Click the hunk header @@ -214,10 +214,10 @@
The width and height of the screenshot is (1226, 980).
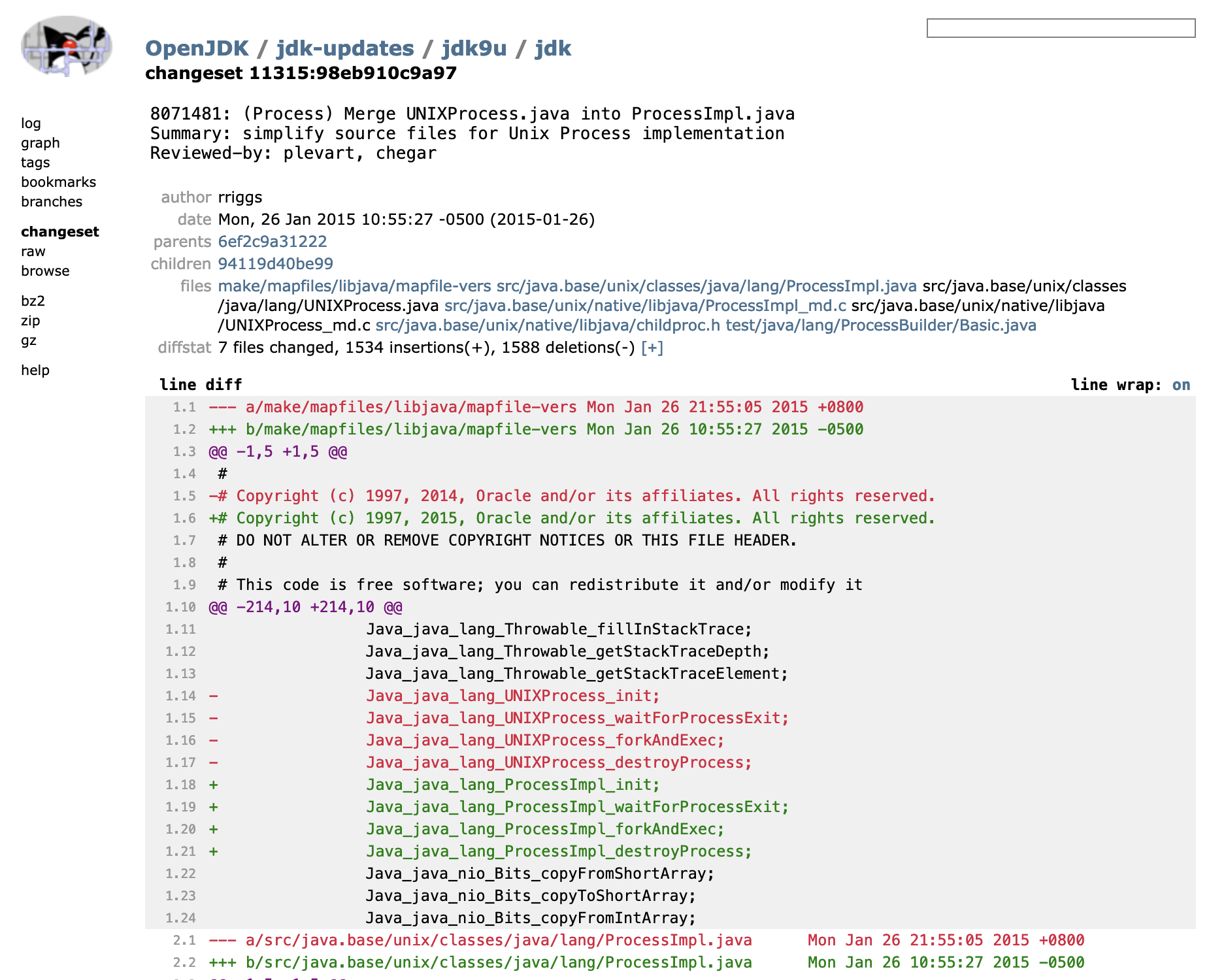pyautogui.click(x=306, y=607)
